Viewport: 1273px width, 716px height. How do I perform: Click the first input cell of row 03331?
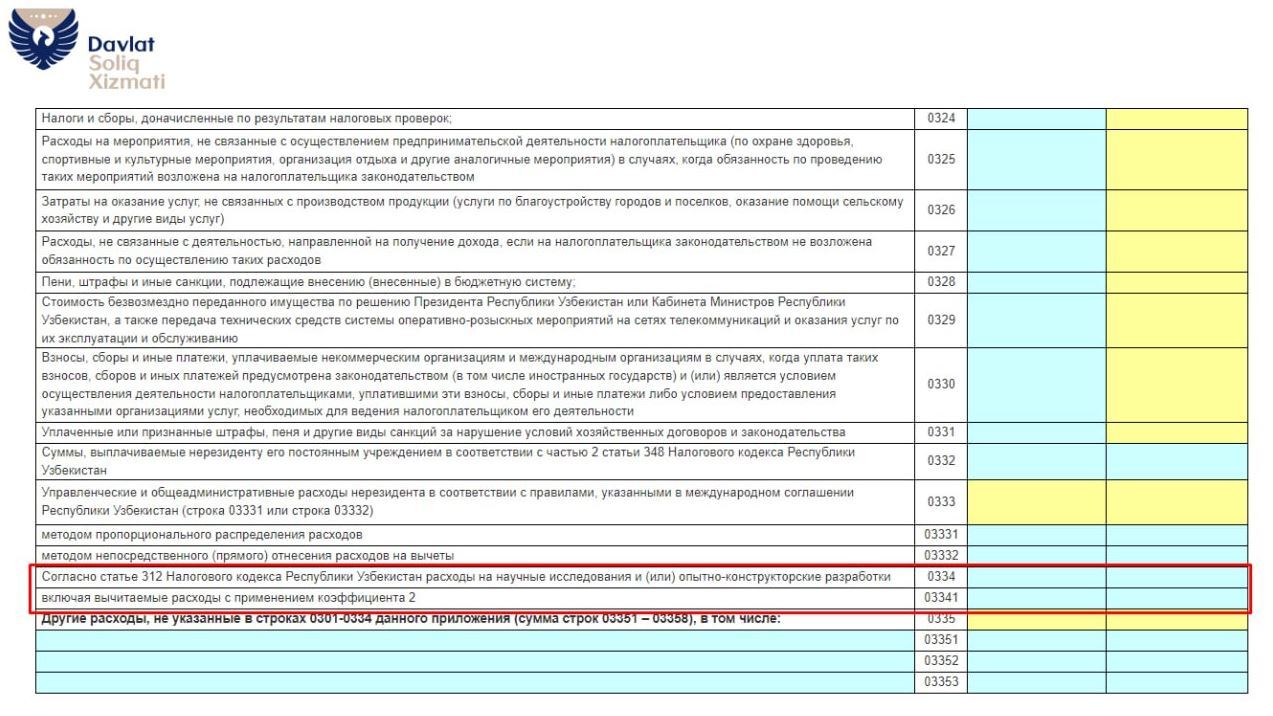[x=1036, y=535]
